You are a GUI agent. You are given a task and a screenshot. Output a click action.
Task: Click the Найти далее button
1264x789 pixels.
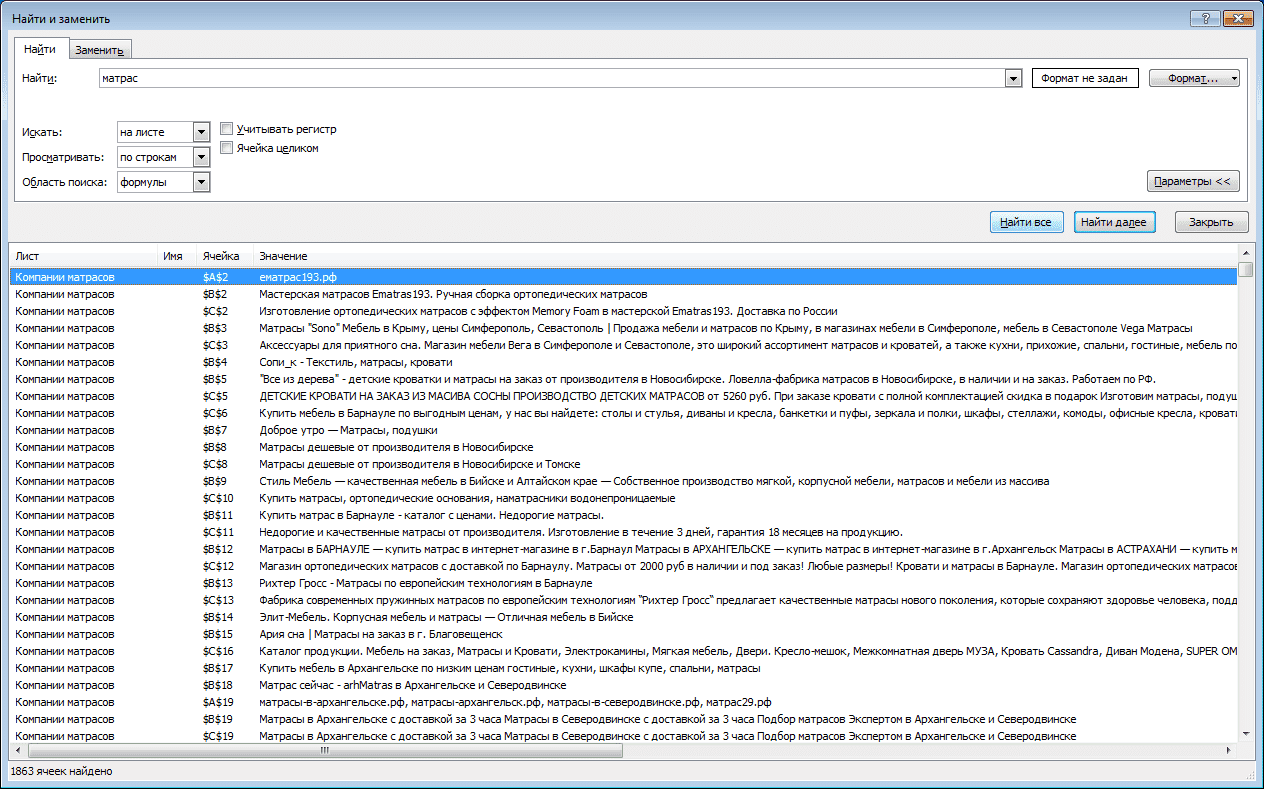(1115, 222)
